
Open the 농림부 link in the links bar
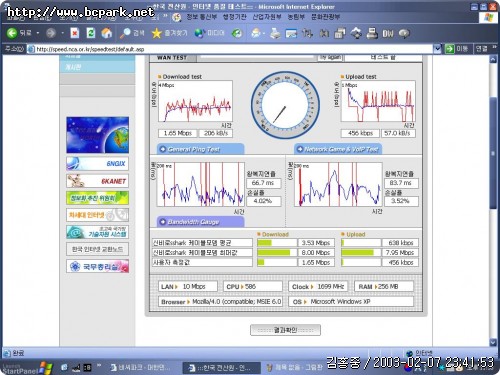(296, 17)
